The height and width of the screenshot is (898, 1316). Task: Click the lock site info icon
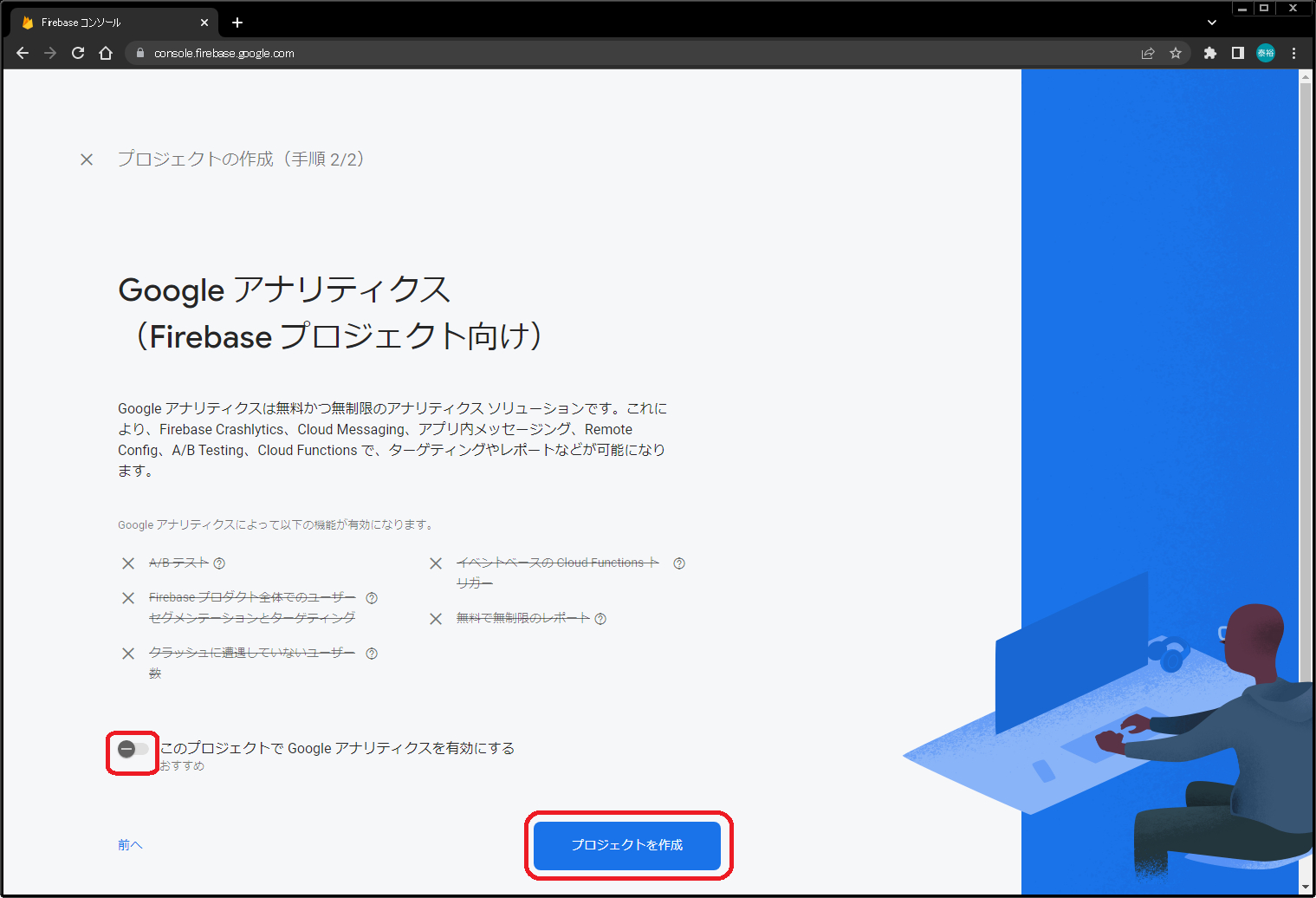(140, 53)
